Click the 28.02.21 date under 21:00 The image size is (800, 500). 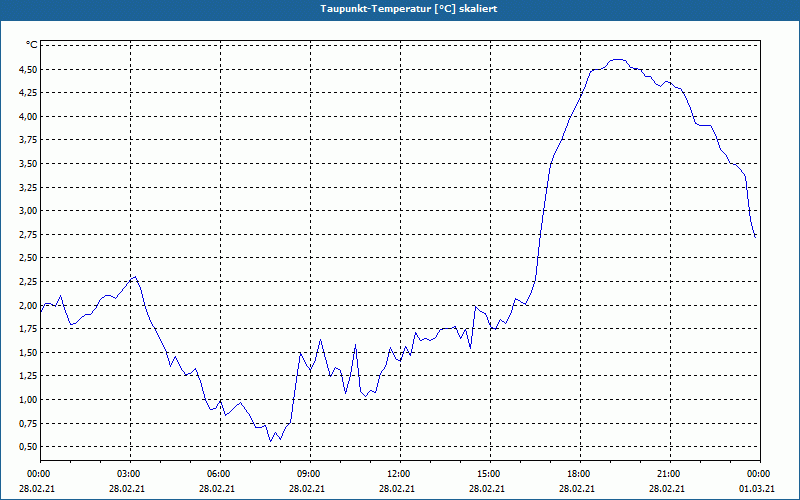pos(667,489)
